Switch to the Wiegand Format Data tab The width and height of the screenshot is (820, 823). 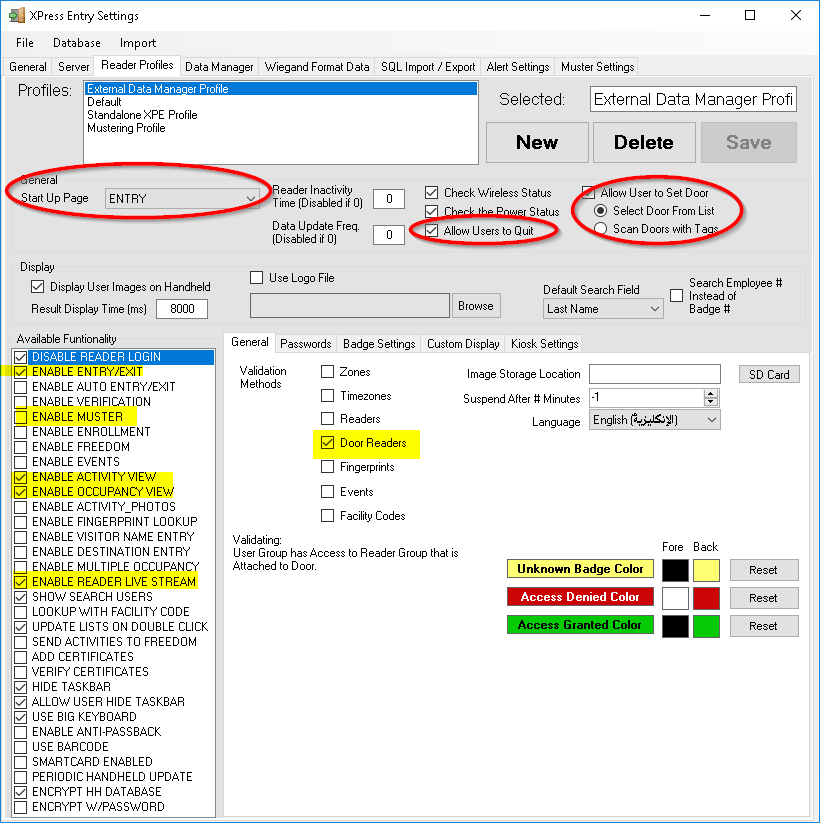click(317, 67)
